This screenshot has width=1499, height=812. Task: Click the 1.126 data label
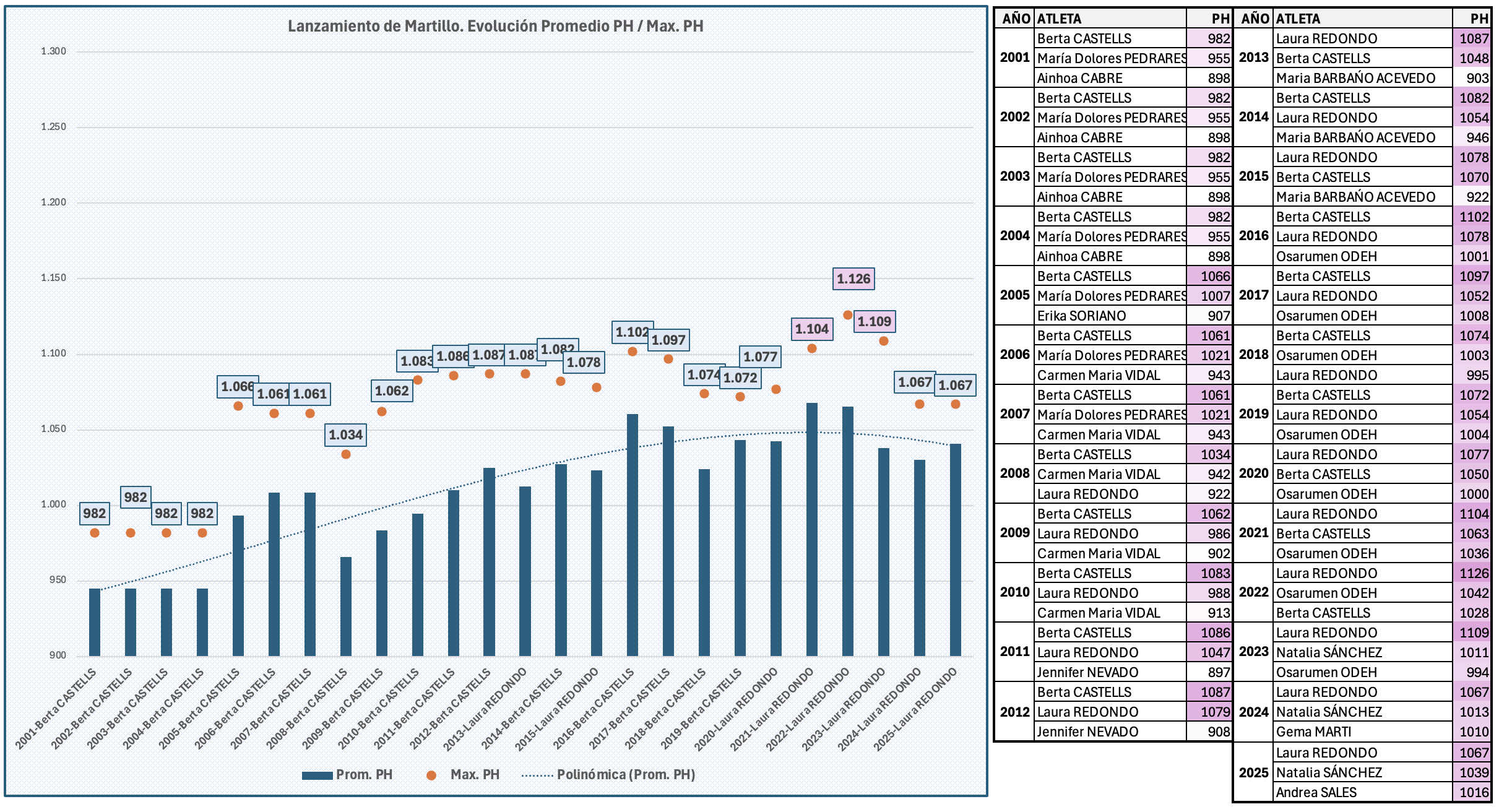(x=853, y=279)
